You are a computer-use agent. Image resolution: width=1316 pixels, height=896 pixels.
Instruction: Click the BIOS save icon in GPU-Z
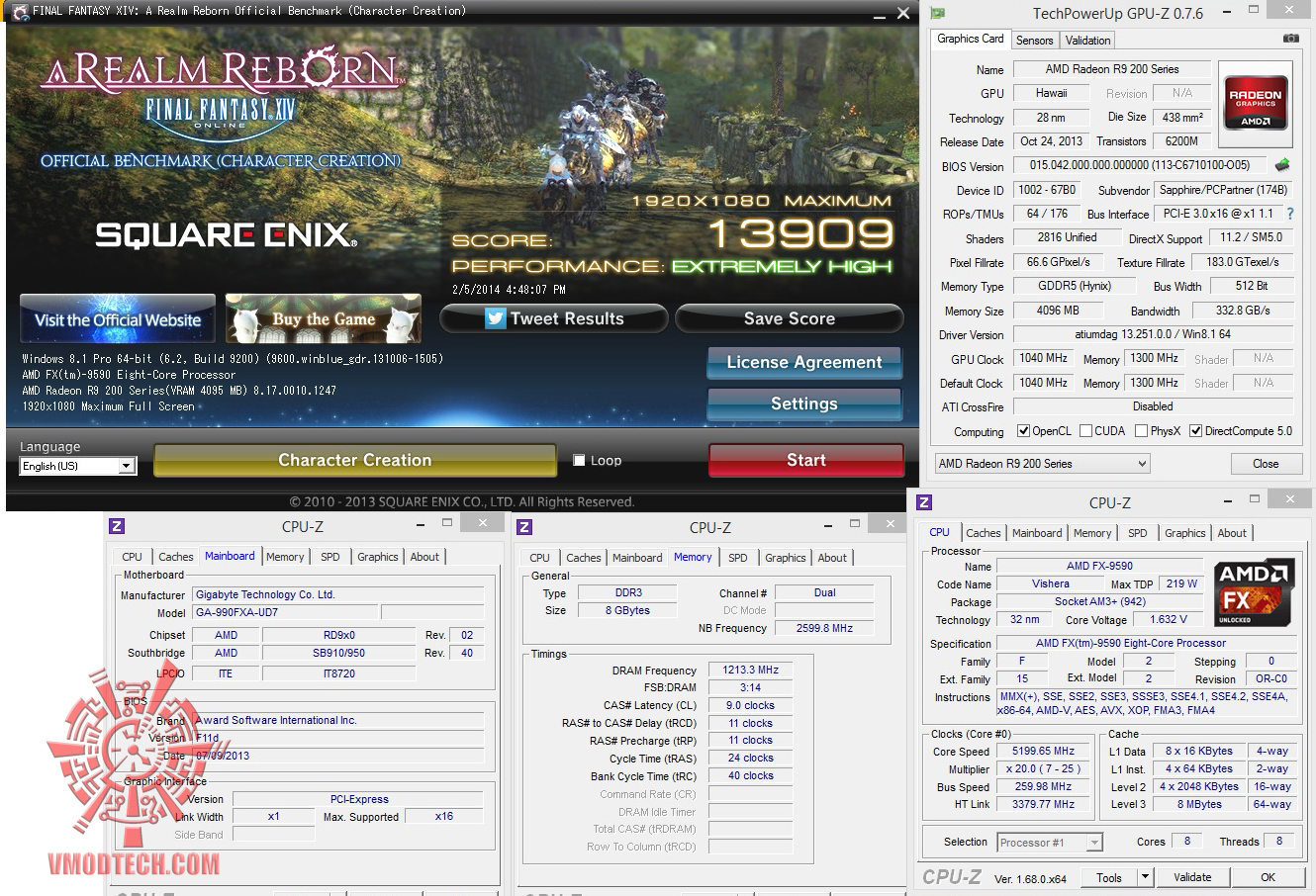click(x=1282, y=165)
